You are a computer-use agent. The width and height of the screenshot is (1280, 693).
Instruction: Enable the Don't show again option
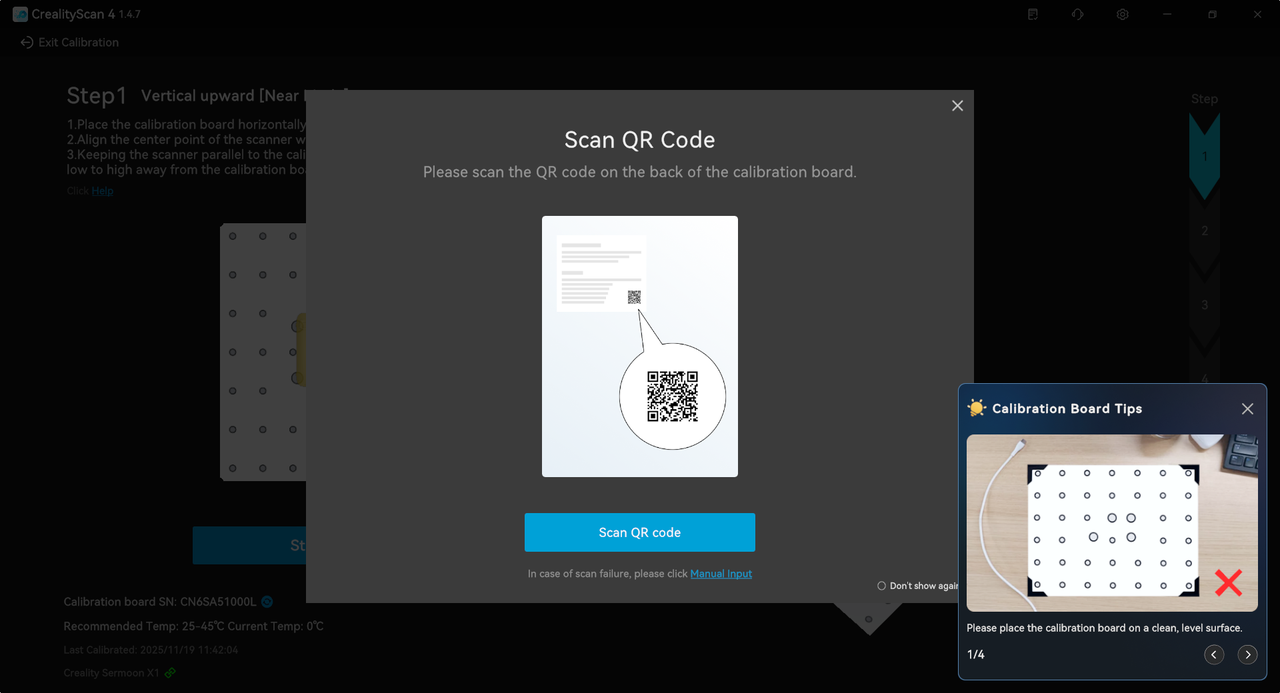tap(881, 586)
